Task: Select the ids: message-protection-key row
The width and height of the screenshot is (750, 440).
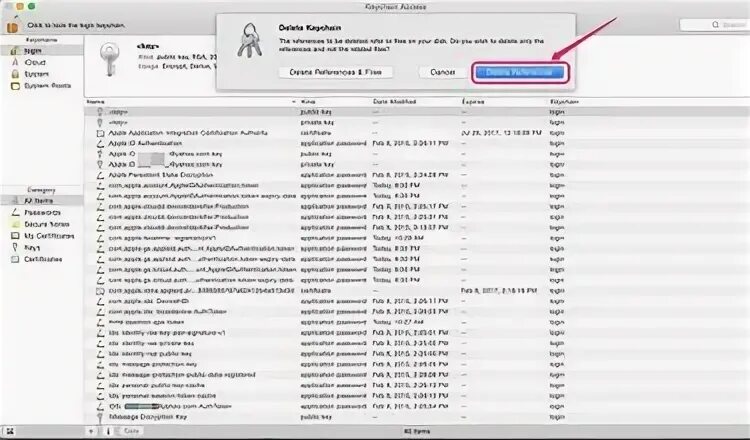Action: point(417,364)
